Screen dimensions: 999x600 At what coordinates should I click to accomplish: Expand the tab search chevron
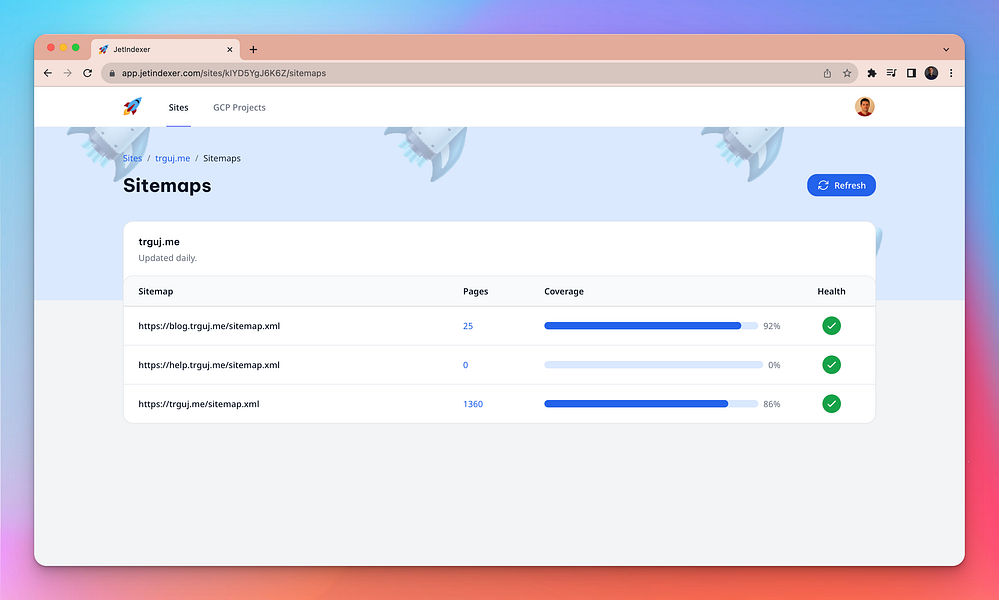946,50
